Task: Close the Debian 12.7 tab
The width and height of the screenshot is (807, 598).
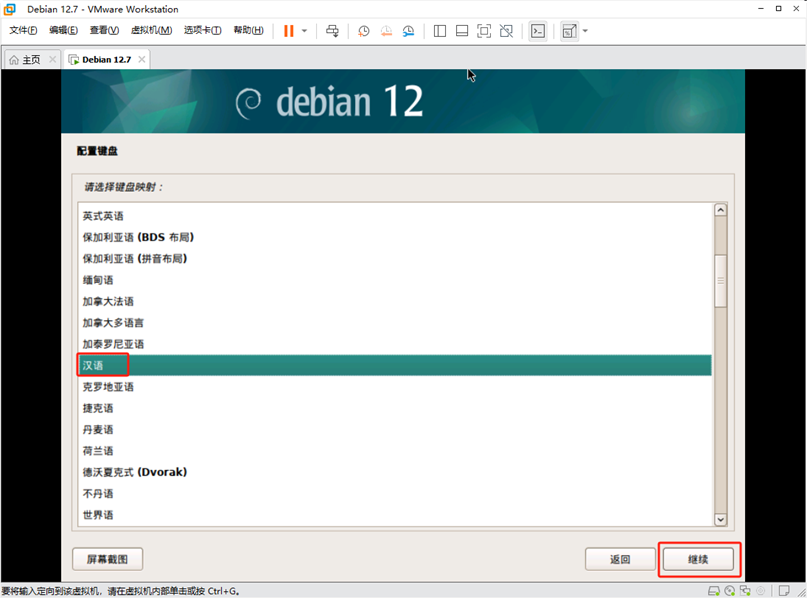Action: [142, 59]
